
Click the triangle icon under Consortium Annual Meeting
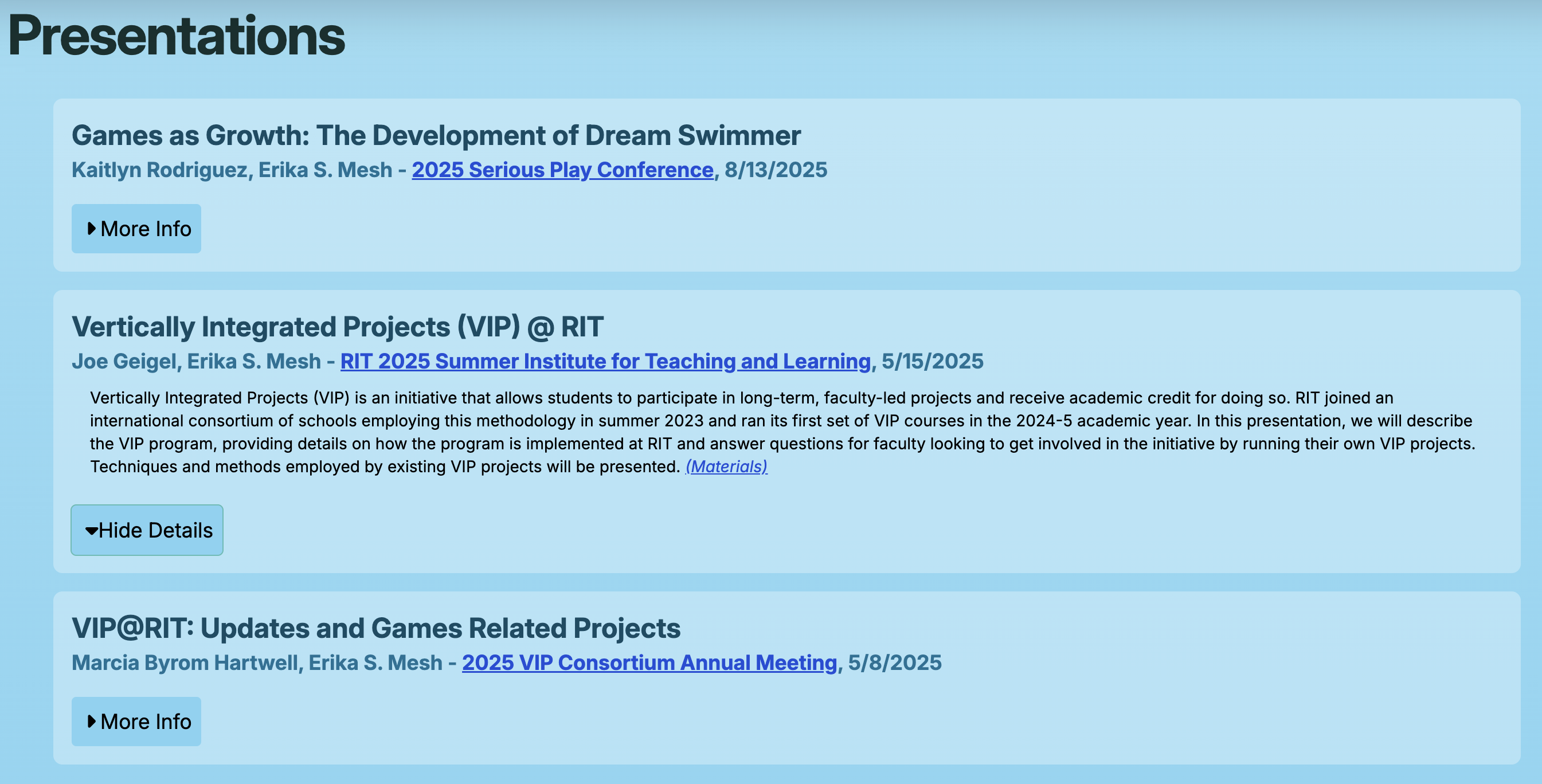tap(92, 722)
